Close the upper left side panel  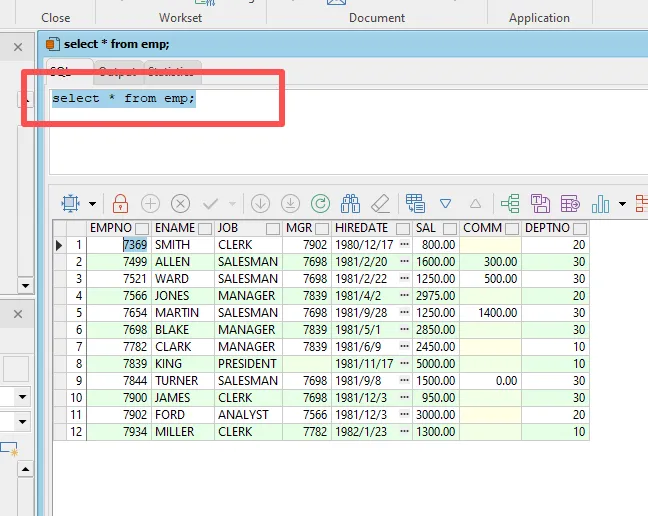click(18, 47)
